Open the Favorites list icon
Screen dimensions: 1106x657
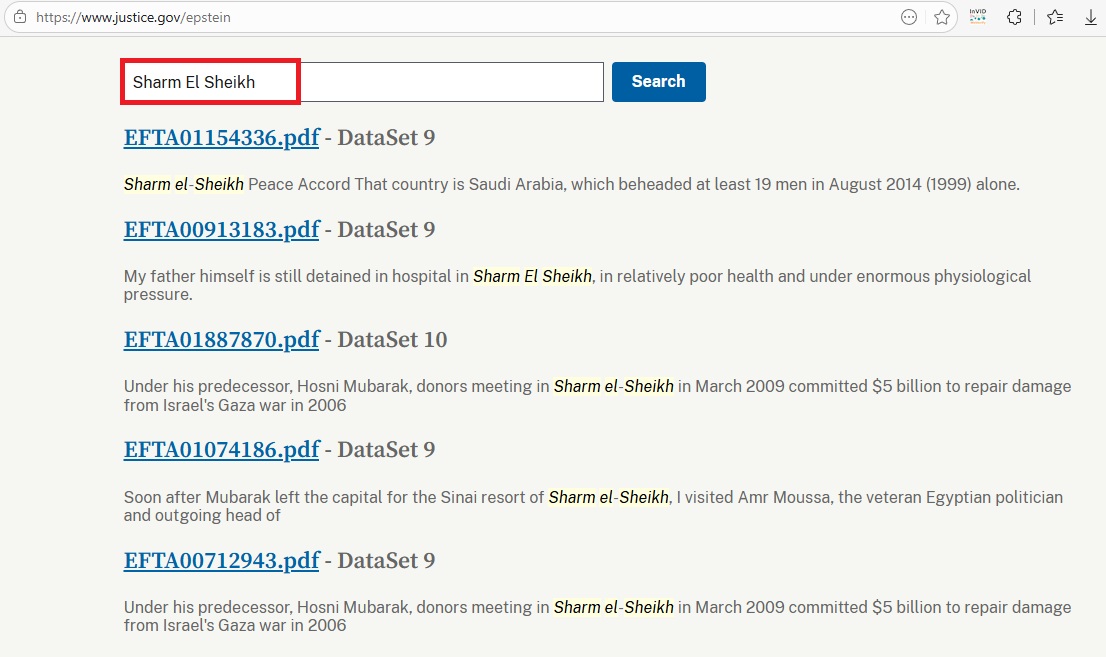1055,17
